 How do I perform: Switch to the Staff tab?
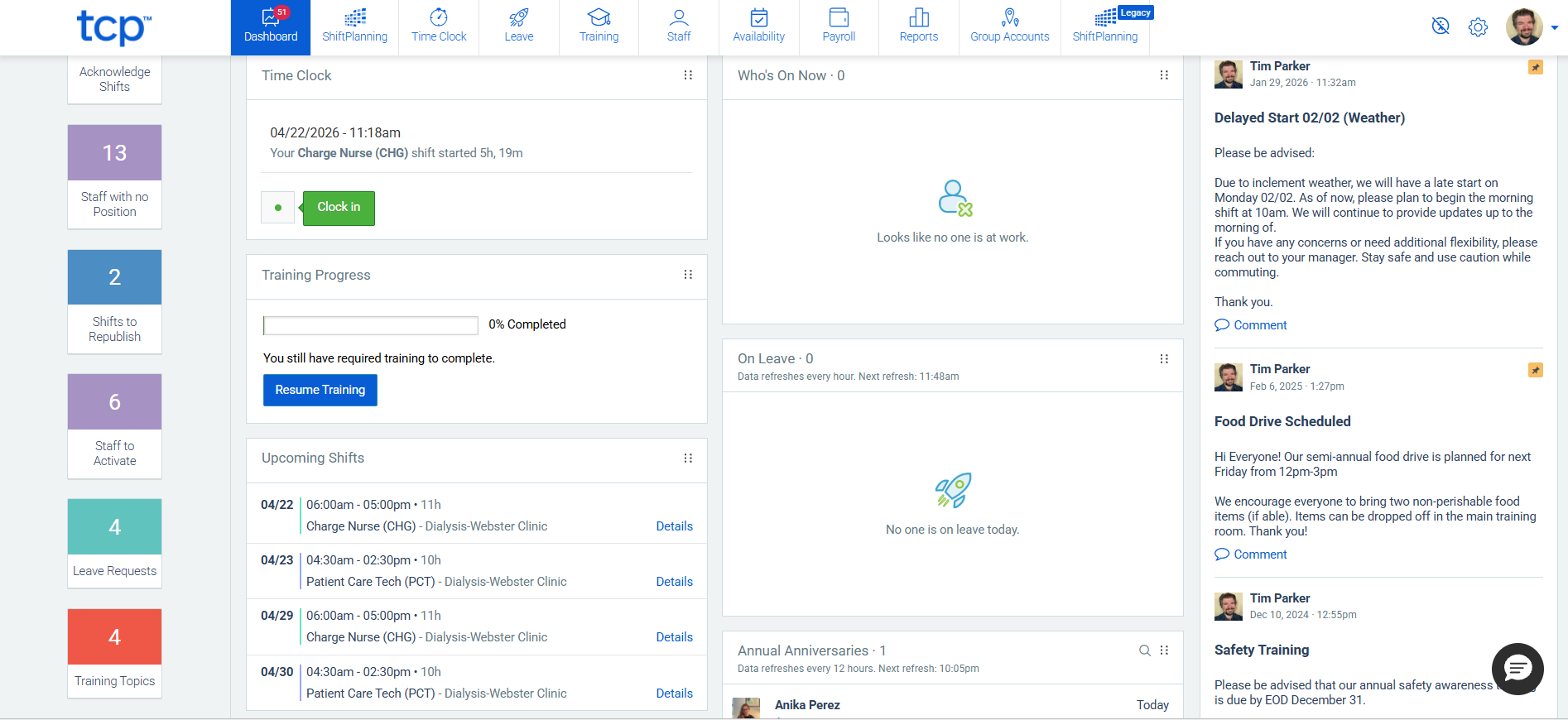click(x=679, y=27)
